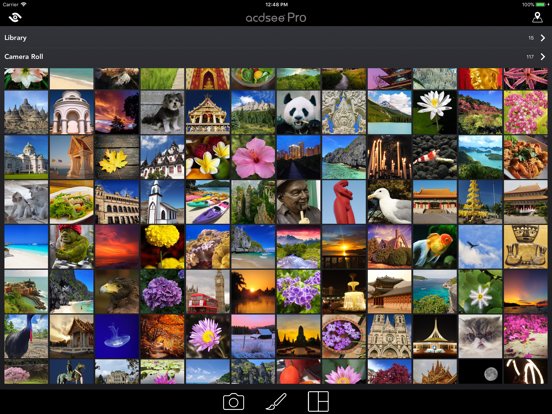Open the bird flying in sky photo
Viewport: 552px width, 414px height.
(x=480, y=247)
